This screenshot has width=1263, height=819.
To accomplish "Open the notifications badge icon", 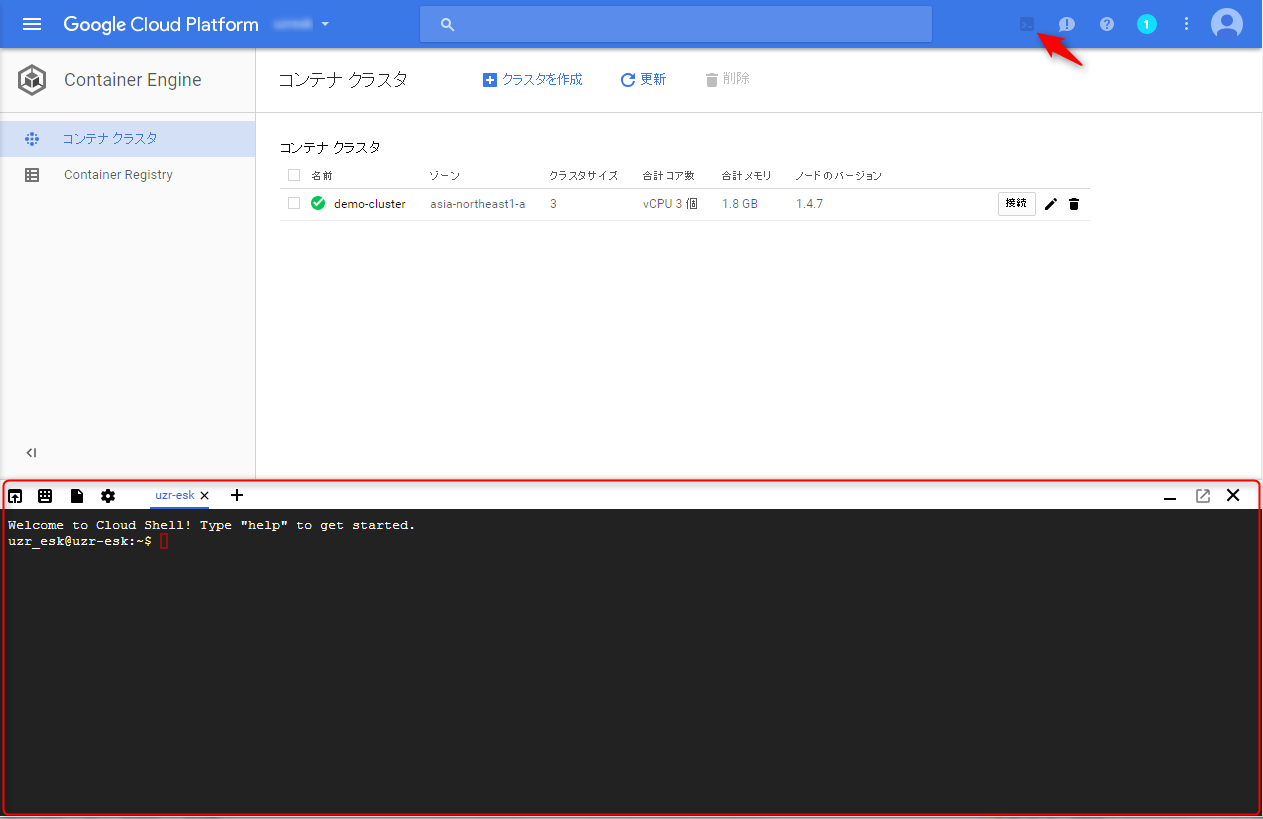I will point(1147,24).
